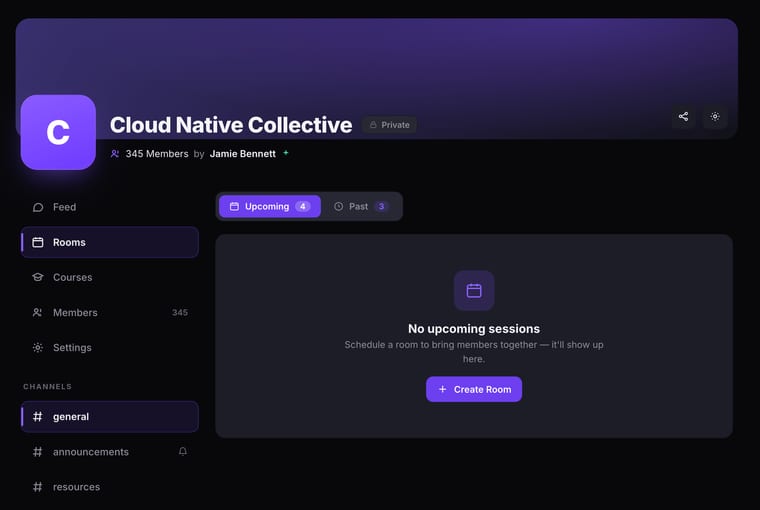
Task: Select Rooms in the sidebar
Action: pyautogui.click(x=110, y=242)
